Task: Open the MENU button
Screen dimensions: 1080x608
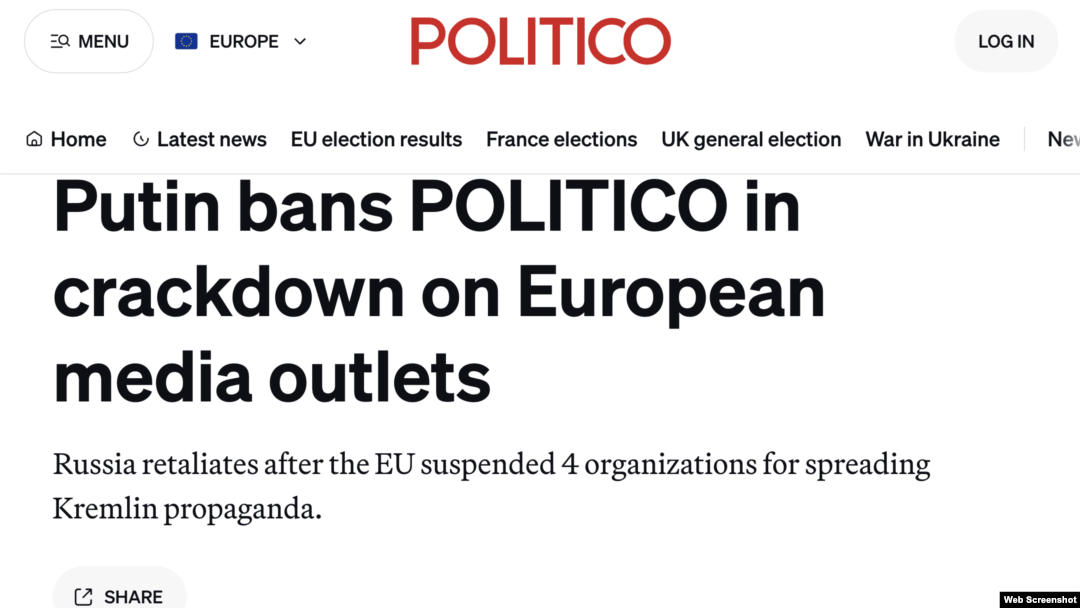Action: point(89,41)
